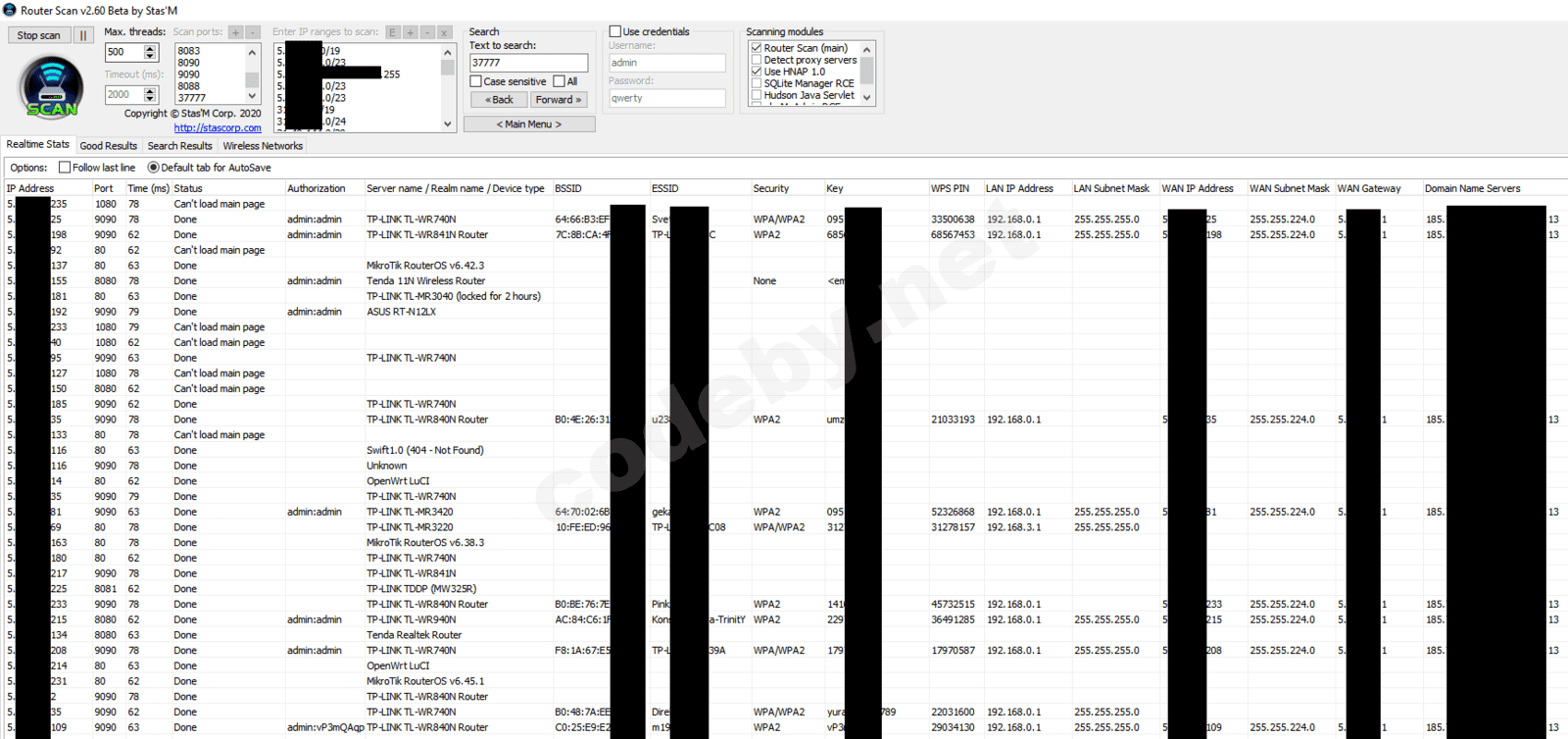Select the ASUS RT-N12LX row
1568x739 pixels.
(x=784, y=312)
